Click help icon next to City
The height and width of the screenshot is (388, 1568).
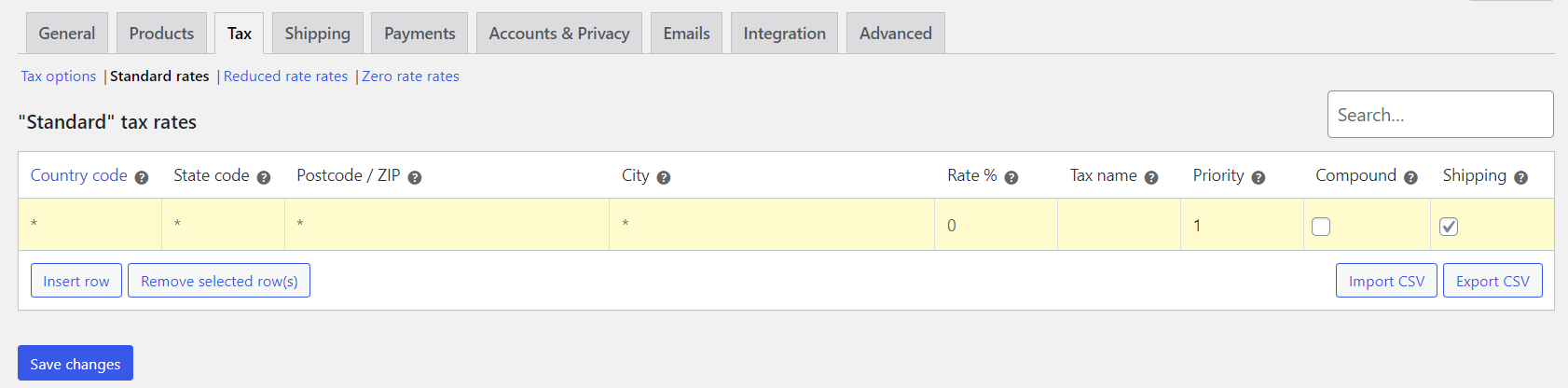pos(664,177)
